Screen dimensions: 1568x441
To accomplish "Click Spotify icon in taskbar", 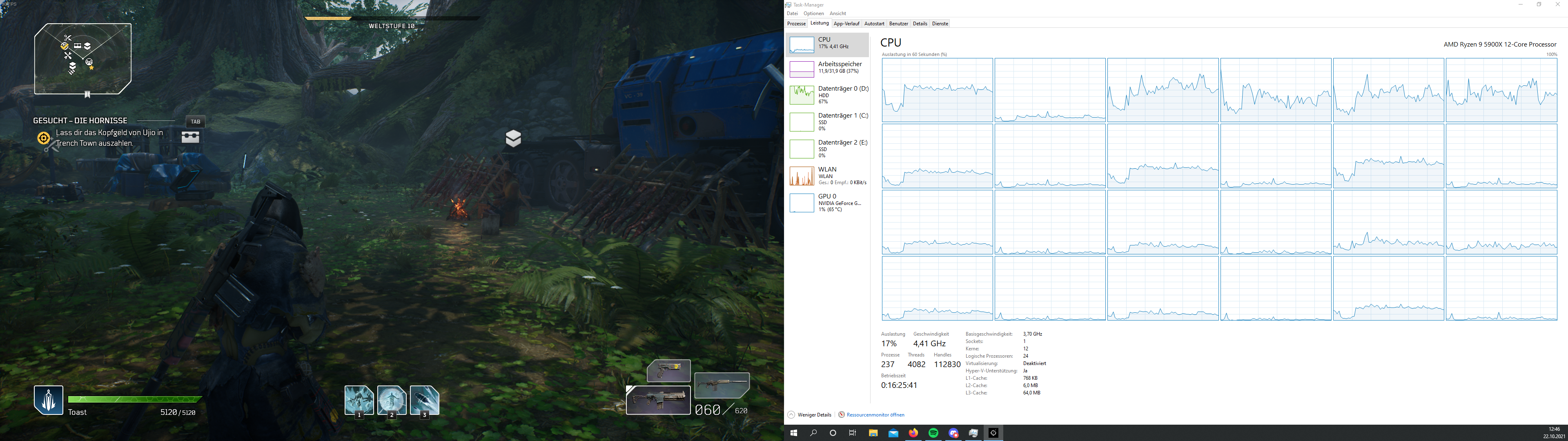I will point(933,433).
